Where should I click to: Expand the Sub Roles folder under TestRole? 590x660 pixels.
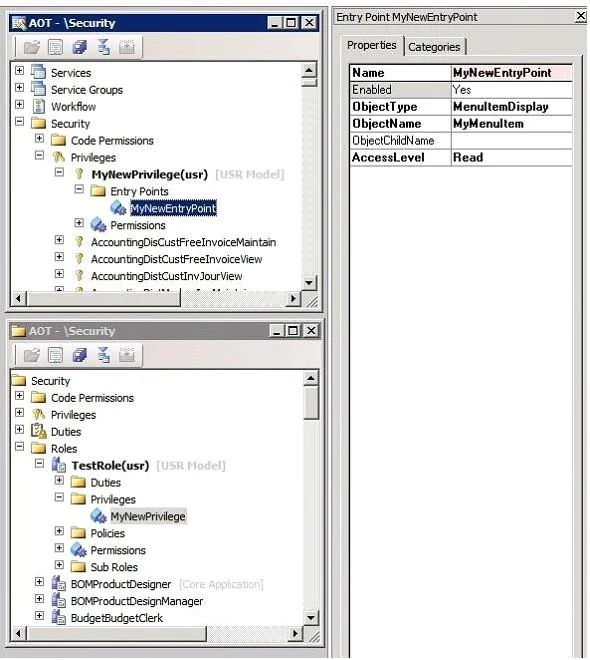coord(59,564)
